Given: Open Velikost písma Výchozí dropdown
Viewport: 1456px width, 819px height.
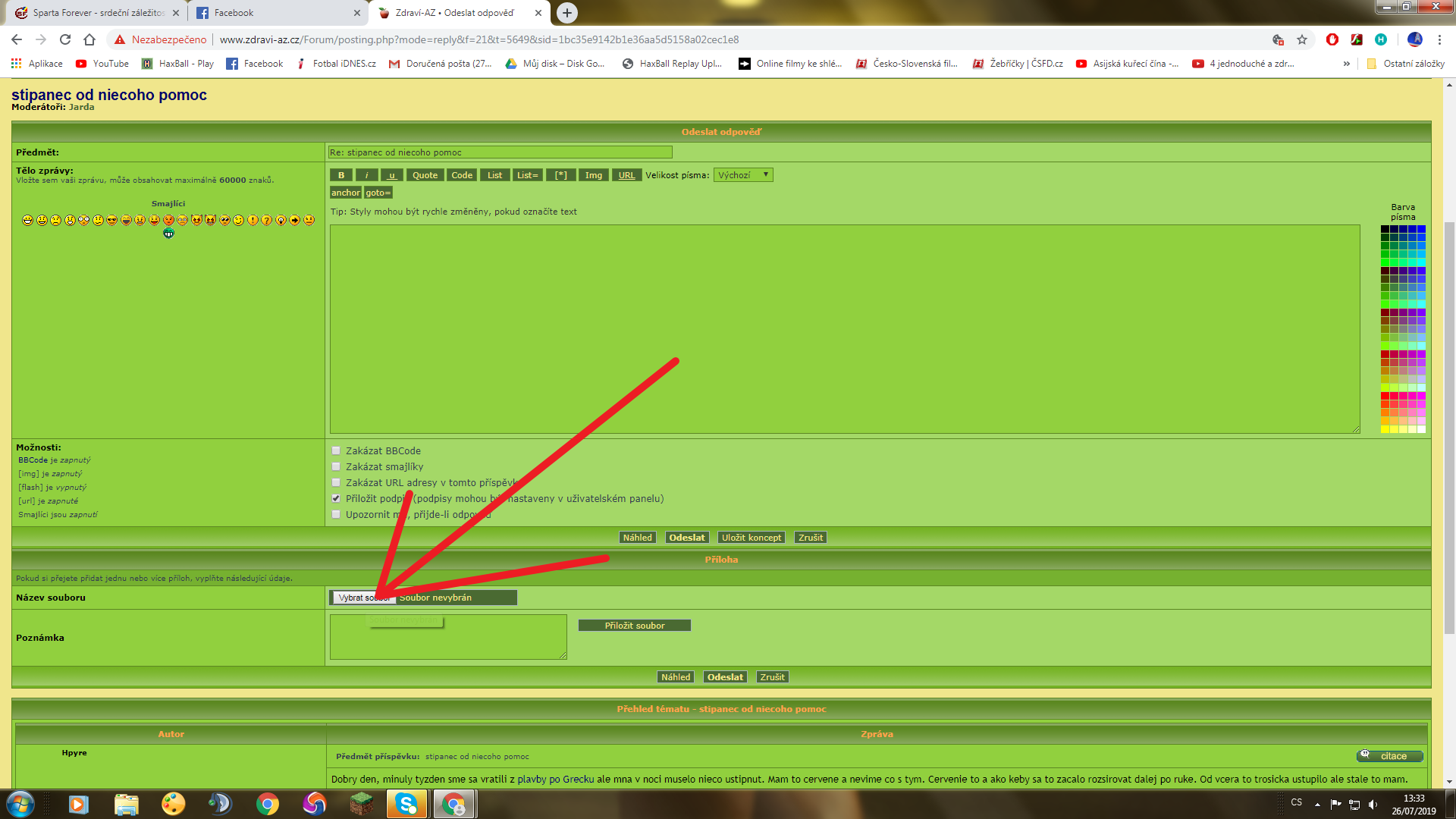Looking at the screenshot, I should pyautogui.click(x=743, y=175).
